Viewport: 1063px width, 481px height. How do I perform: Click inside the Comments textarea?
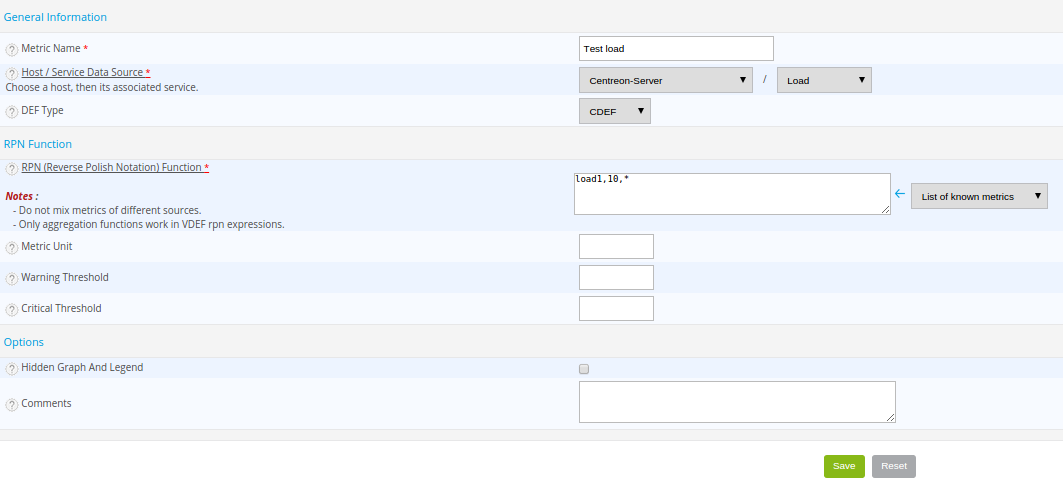click(x=736, y=402)
